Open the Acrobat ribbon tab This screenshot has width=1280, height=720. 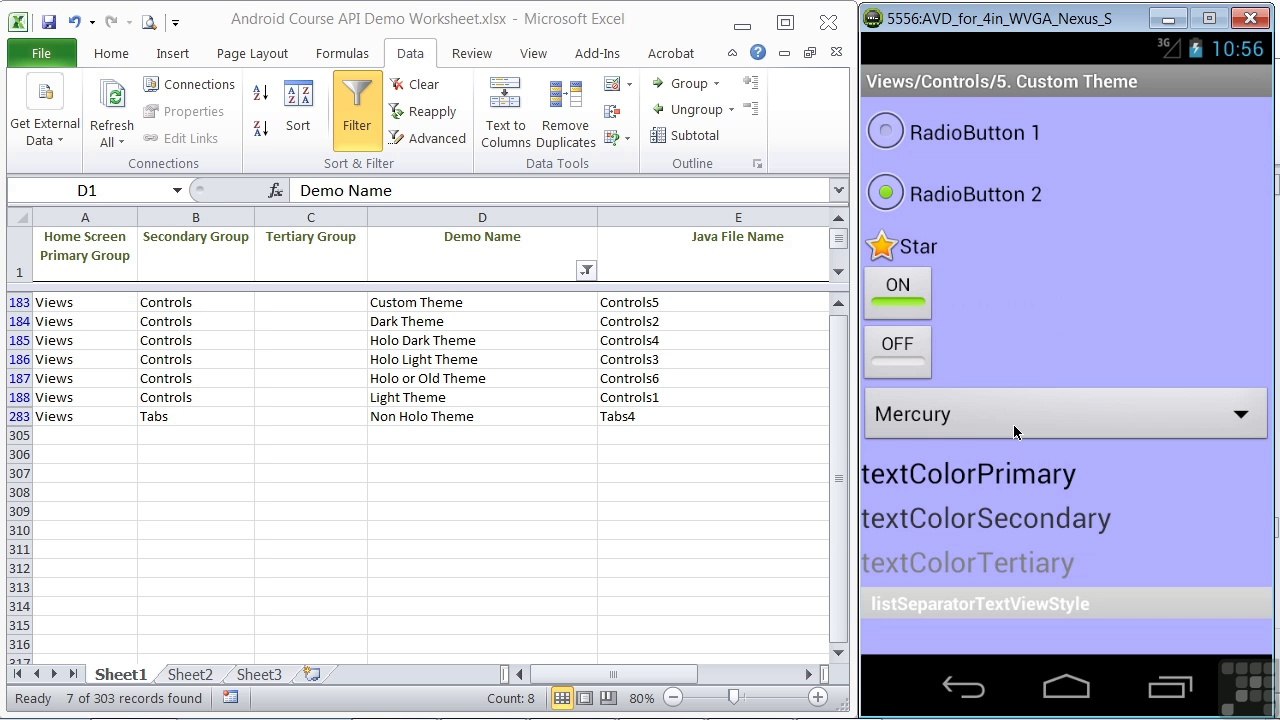670,53
